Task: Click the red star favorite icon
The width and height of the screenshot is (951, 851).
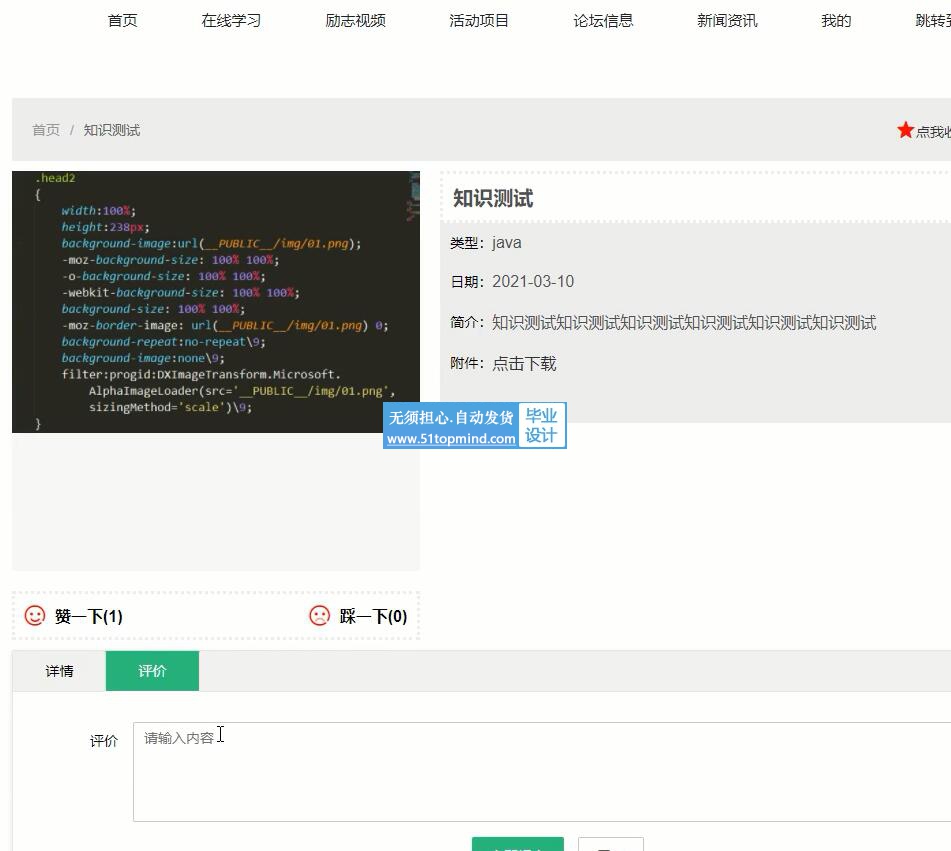Action: pos(905,130)
